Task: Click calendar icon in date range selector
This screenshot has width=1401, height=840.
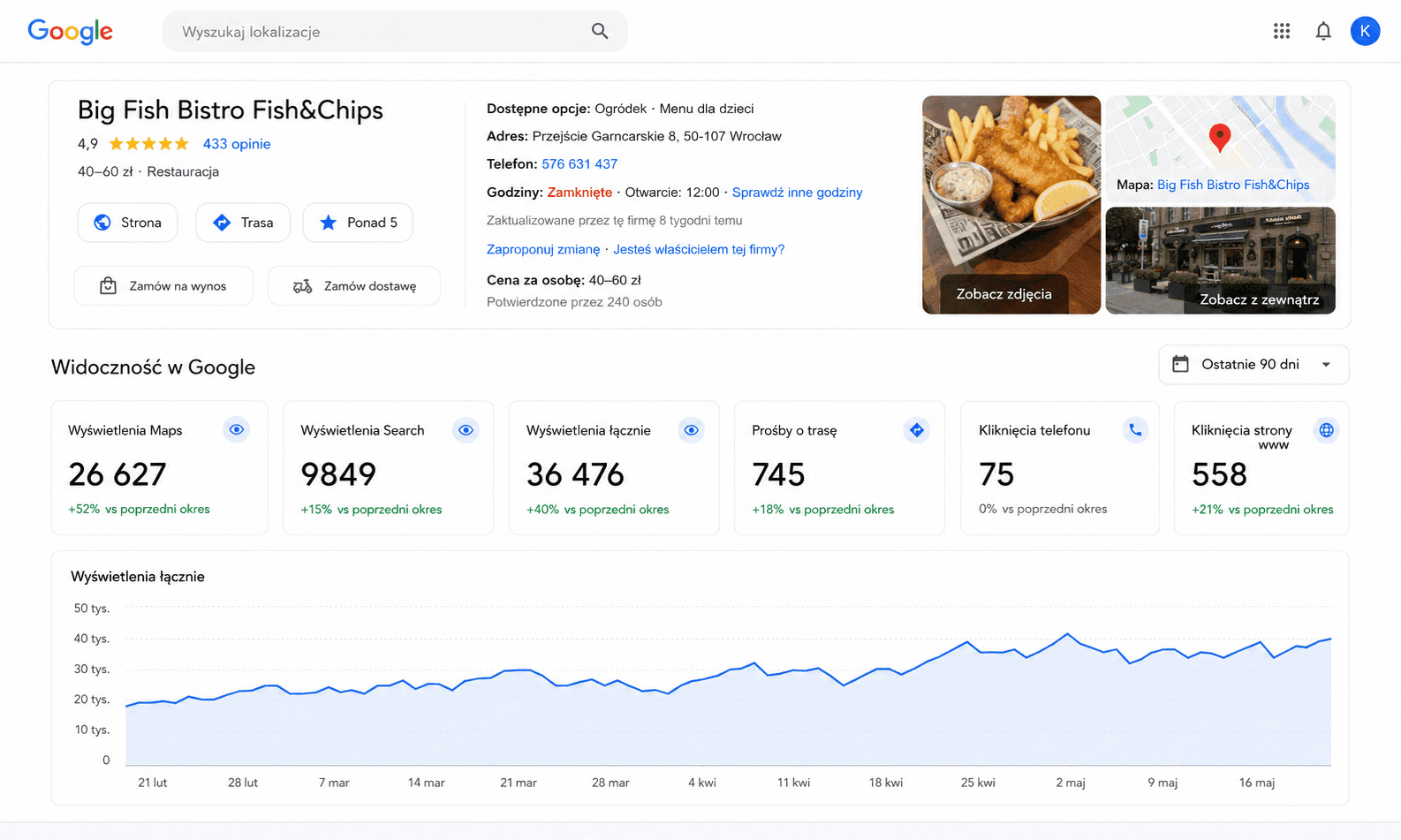Action: pos(1180,364)
